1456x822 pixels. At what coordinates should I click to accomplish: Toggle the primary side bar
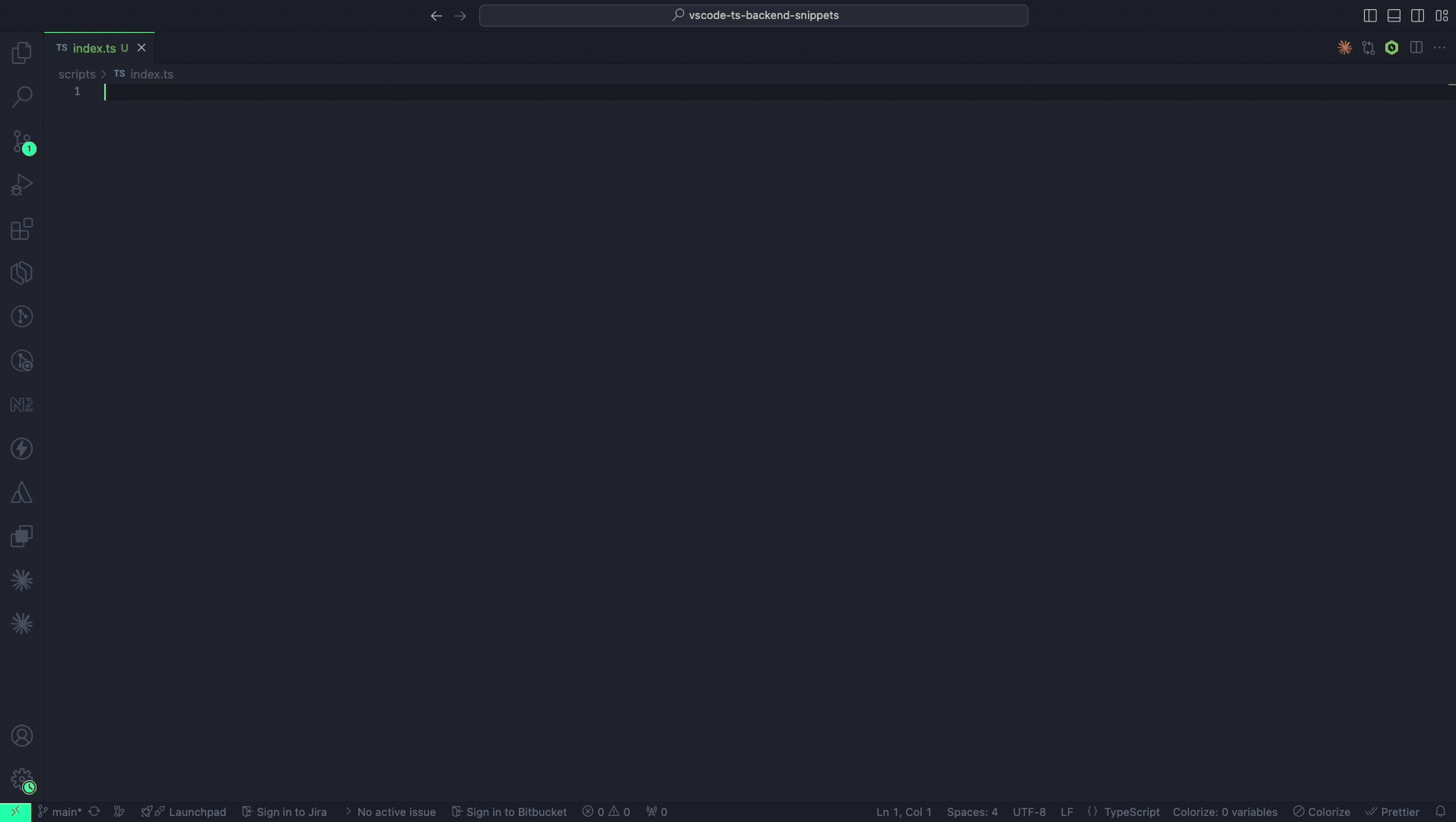point(1370,15)
